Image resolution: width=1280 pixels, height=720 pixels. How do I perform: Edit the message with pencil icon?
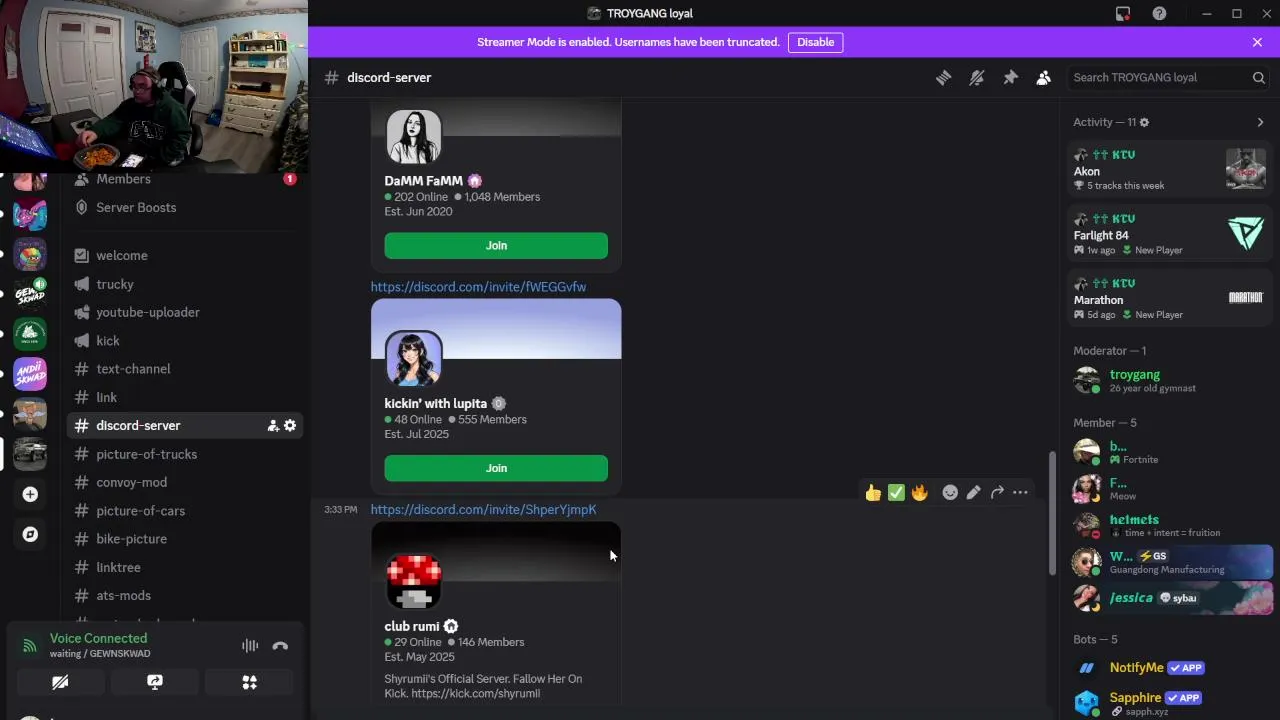coord(973,493)
